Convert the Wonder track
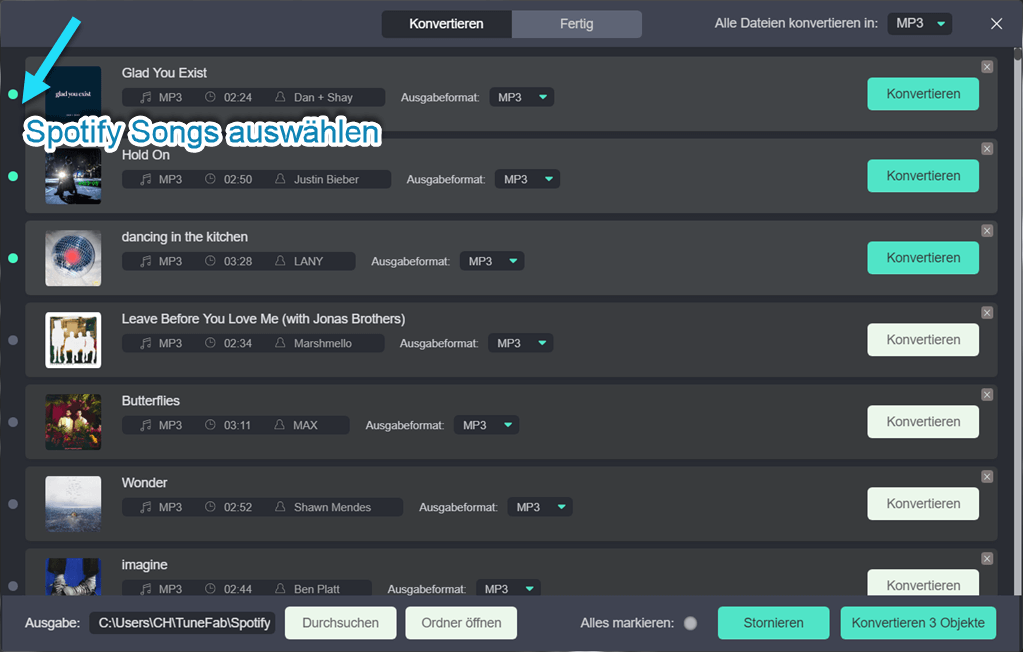Viewport: 1024px width, 652px height. (x=923, y=504)
